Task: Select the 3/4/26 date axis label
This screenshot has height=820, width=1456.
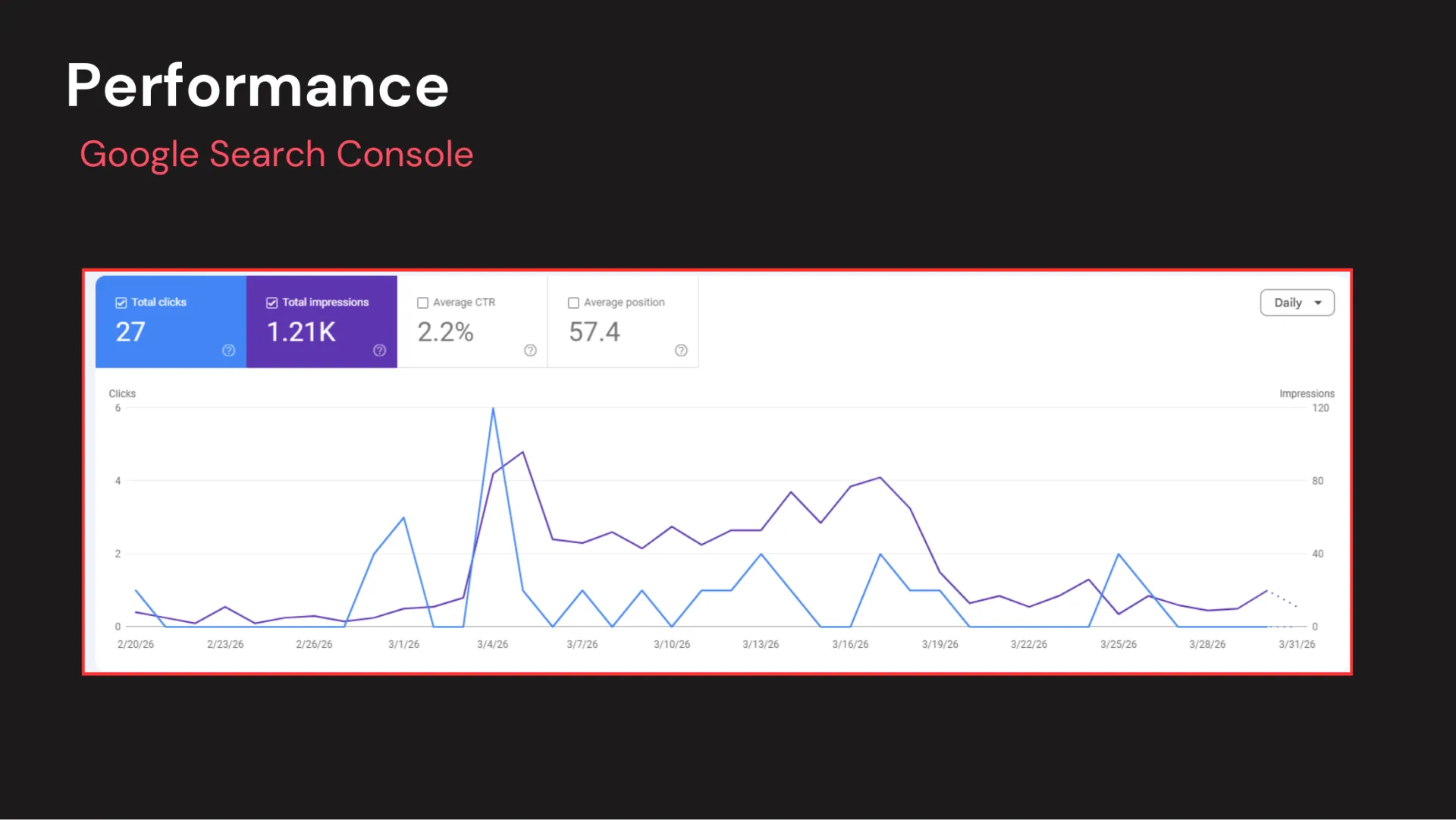Action: tap(493, 645)
